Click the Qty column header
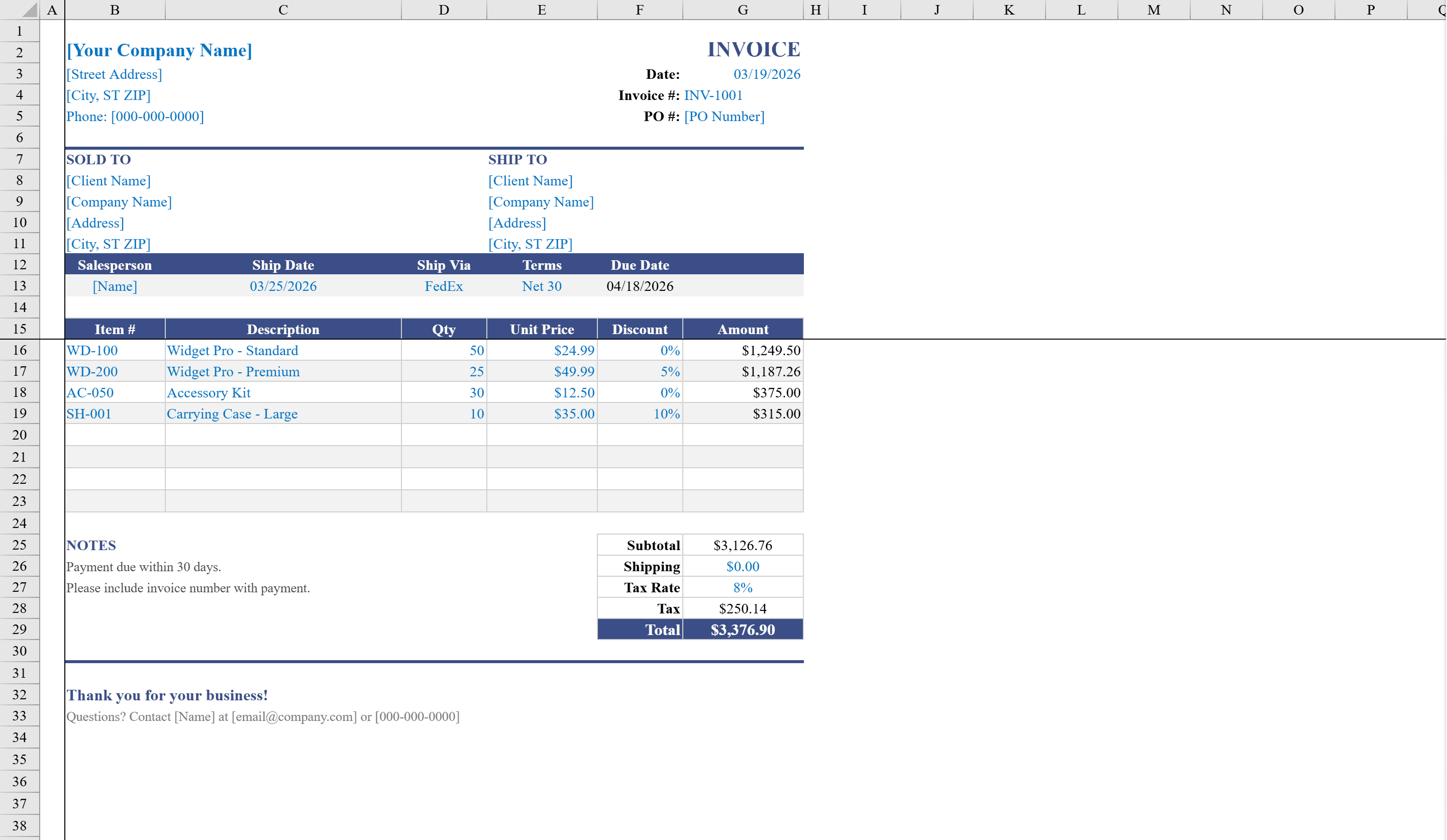 [x=444, y=329]
